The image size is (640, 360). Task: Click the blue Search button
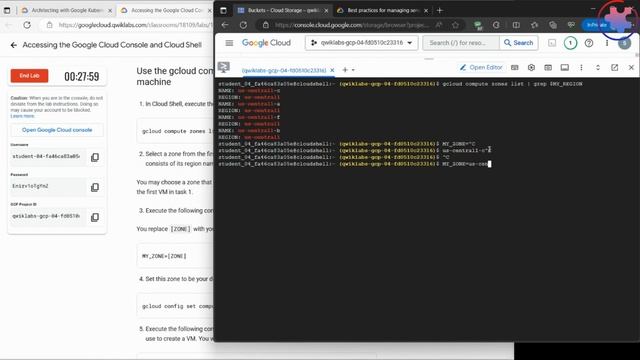click(518, 42)
